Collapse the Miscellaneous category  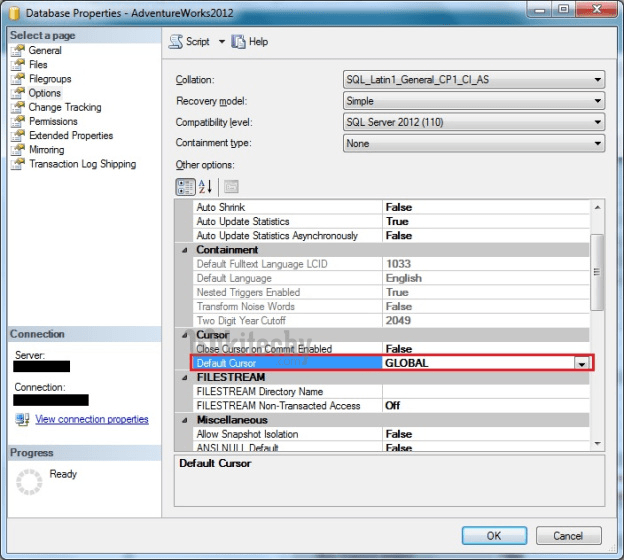pyautogui.click(x=185, y=420)
